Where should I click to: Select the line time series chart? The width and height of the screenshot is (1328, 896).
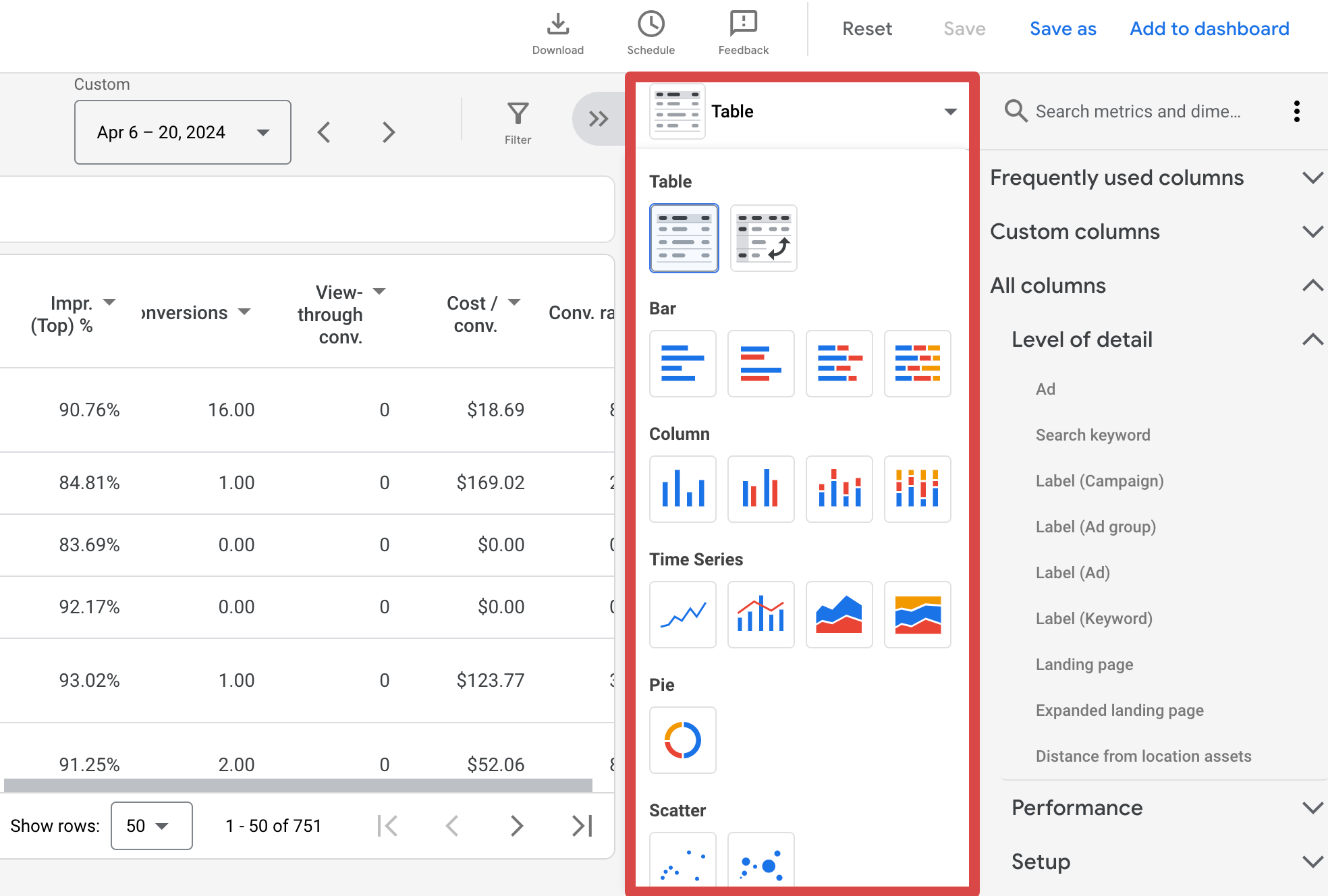682,615
